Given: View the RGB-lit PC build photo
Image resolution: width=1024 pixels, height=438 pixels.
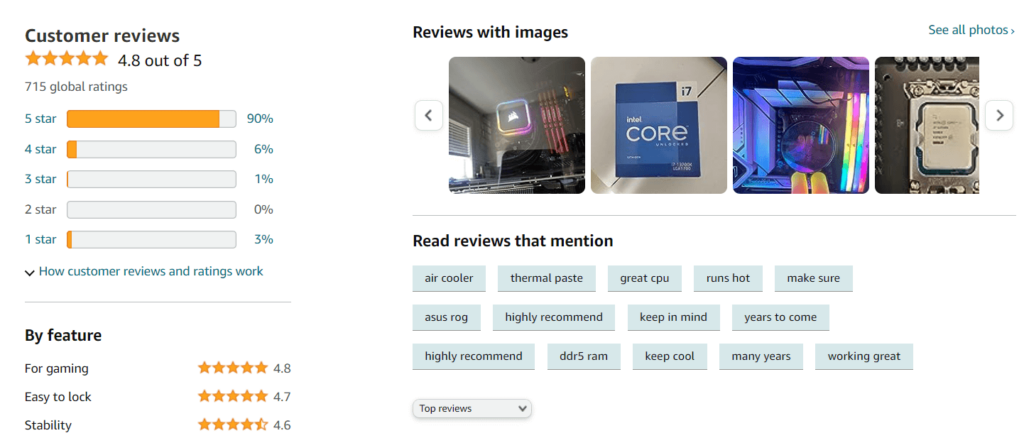Looking at the screenshot, I should 800,125.
